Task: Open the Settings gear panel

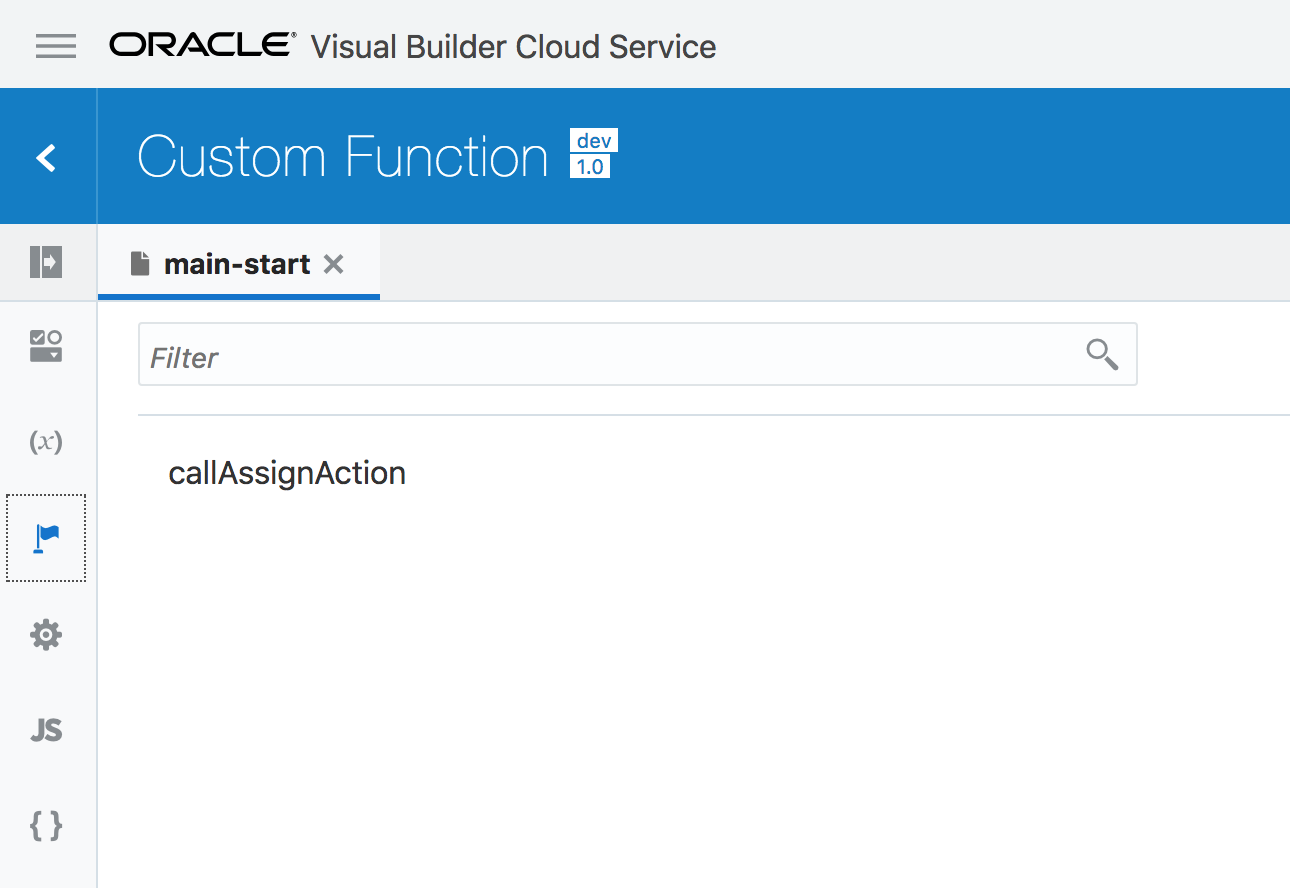Action: (45, 634)
